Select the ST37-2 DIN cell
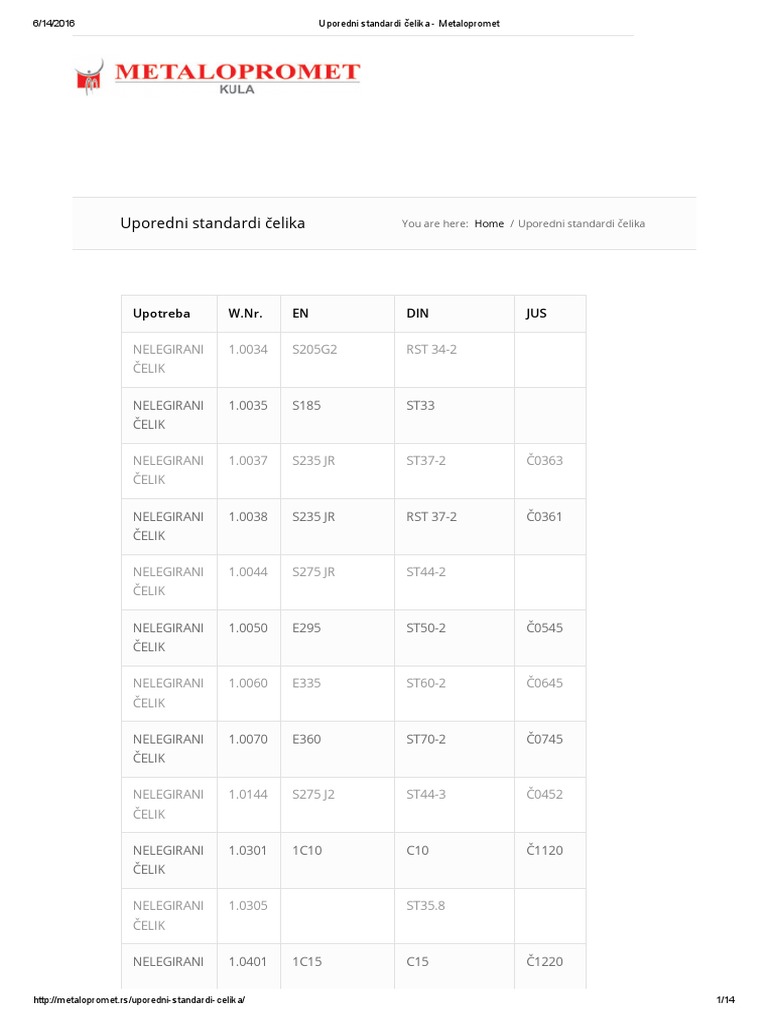 426,461
